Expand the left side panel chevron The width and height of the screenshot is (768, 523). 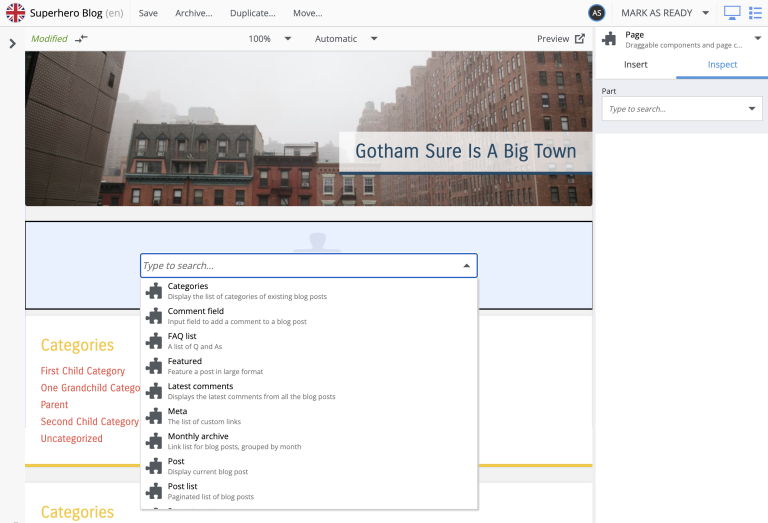coord(12,43)
